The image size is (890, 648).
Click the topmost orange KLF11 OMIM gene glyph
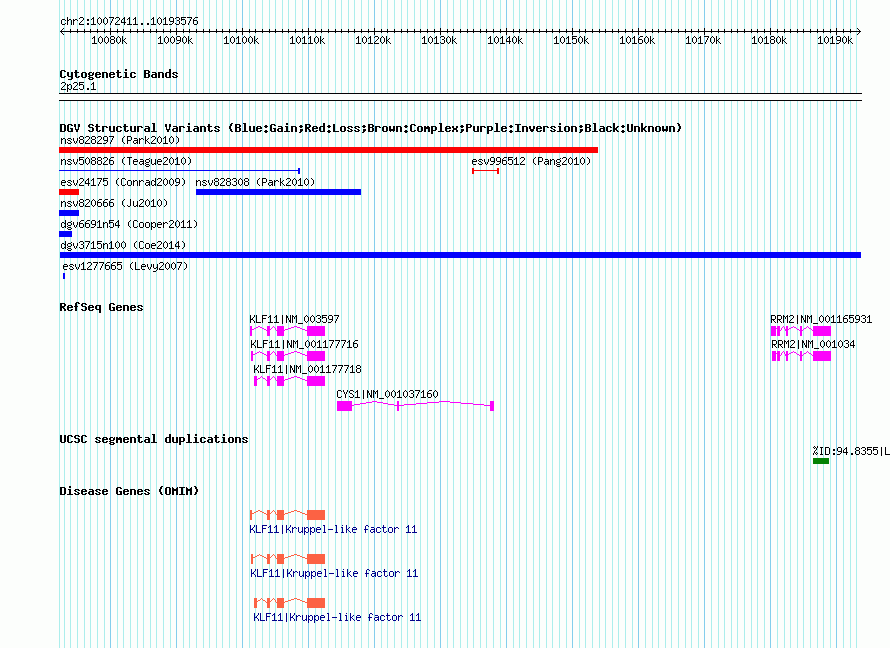pos(287,515)
